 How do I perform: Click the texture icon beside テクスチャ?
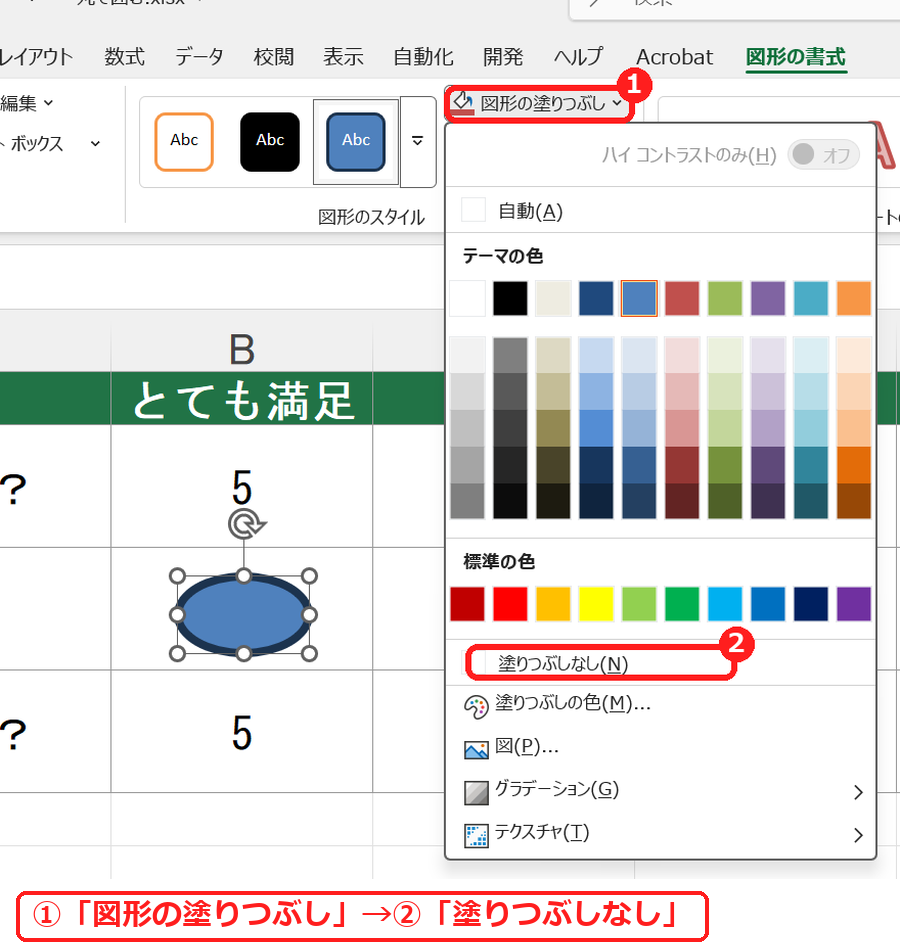tap(476, 835)
